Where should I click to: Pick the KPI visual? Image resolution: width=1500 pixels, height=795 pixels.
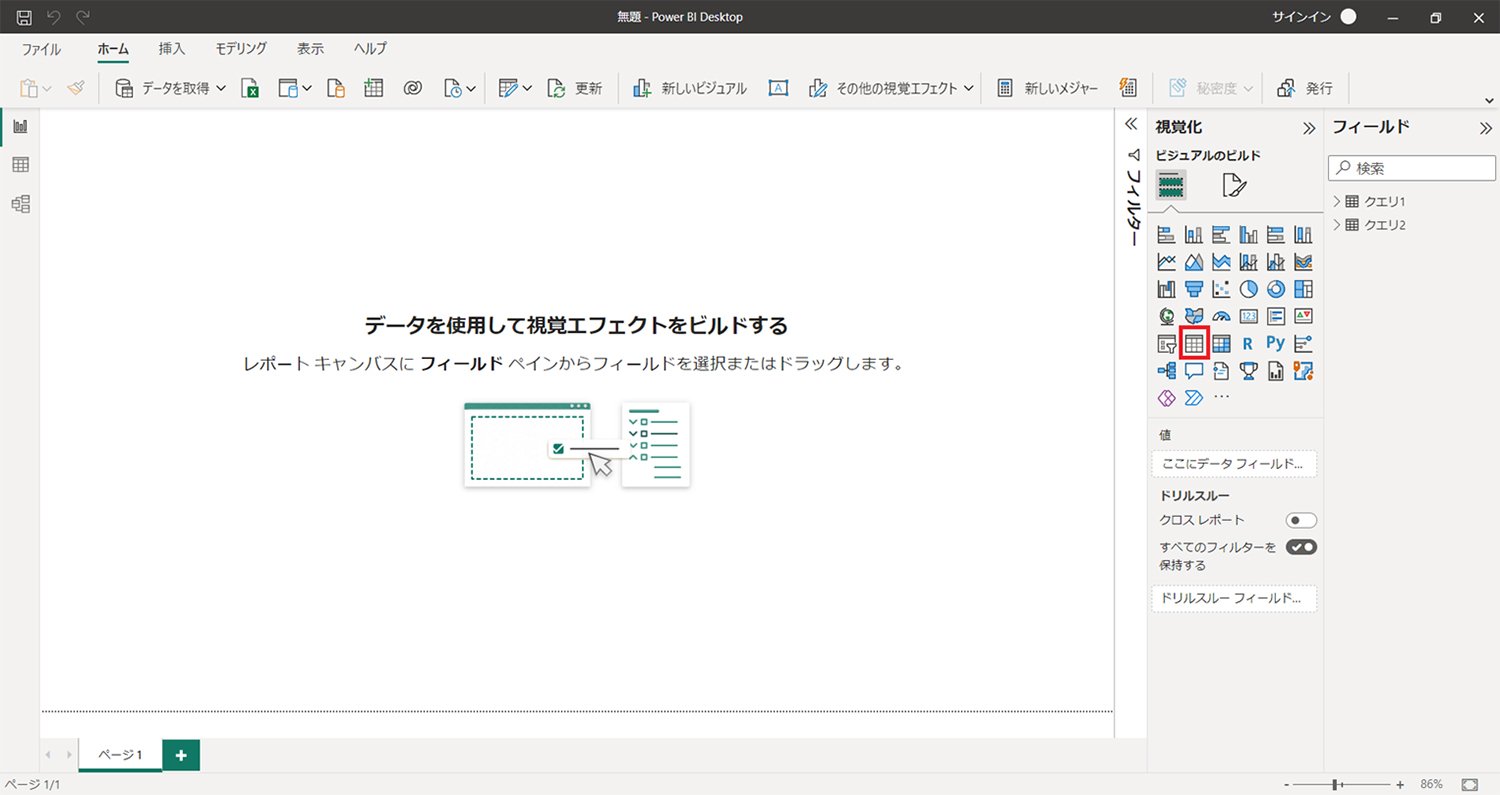[1303, 316]
